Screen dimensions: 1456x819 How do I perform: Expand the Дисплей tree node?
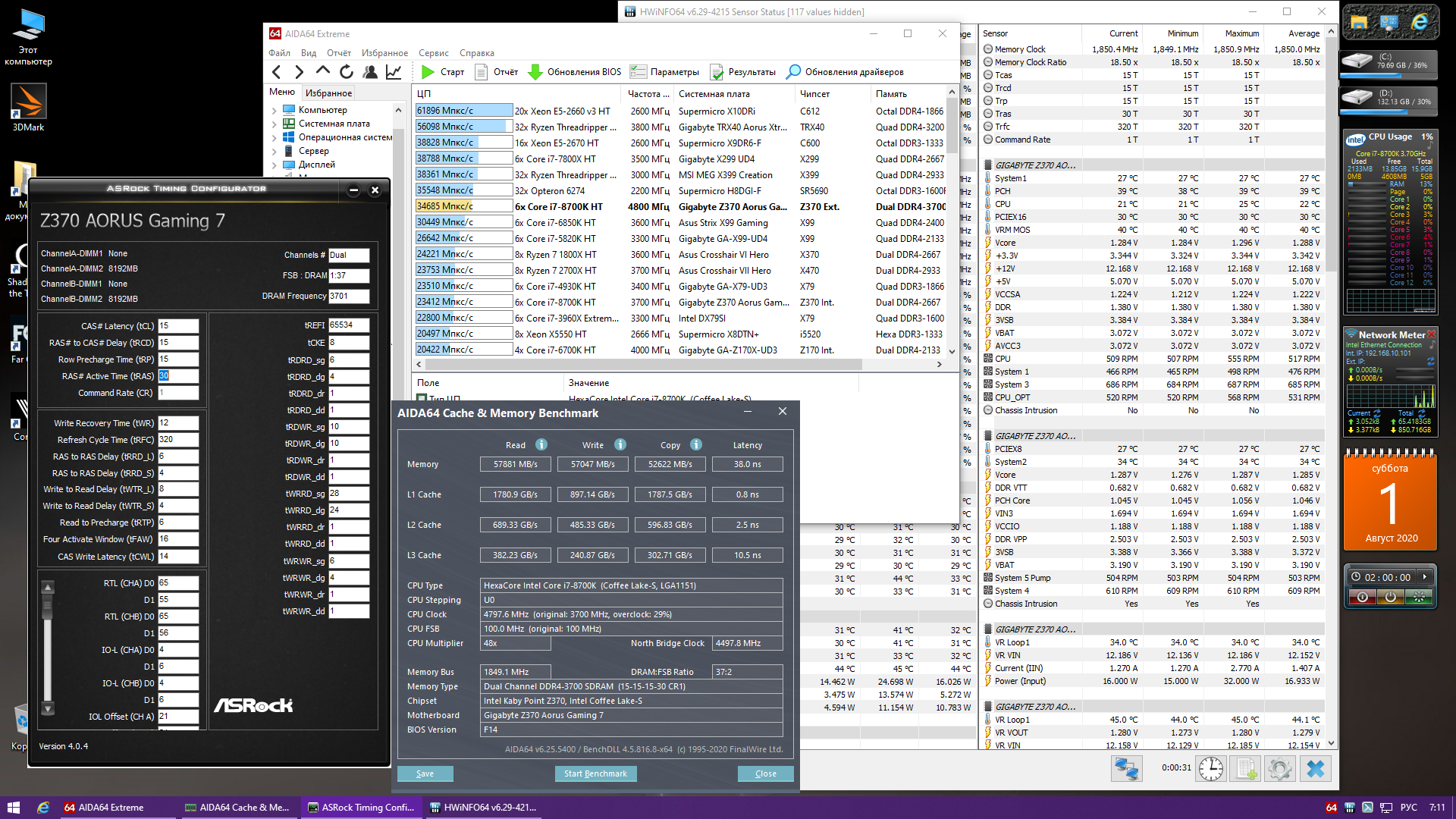coord(275,165)
